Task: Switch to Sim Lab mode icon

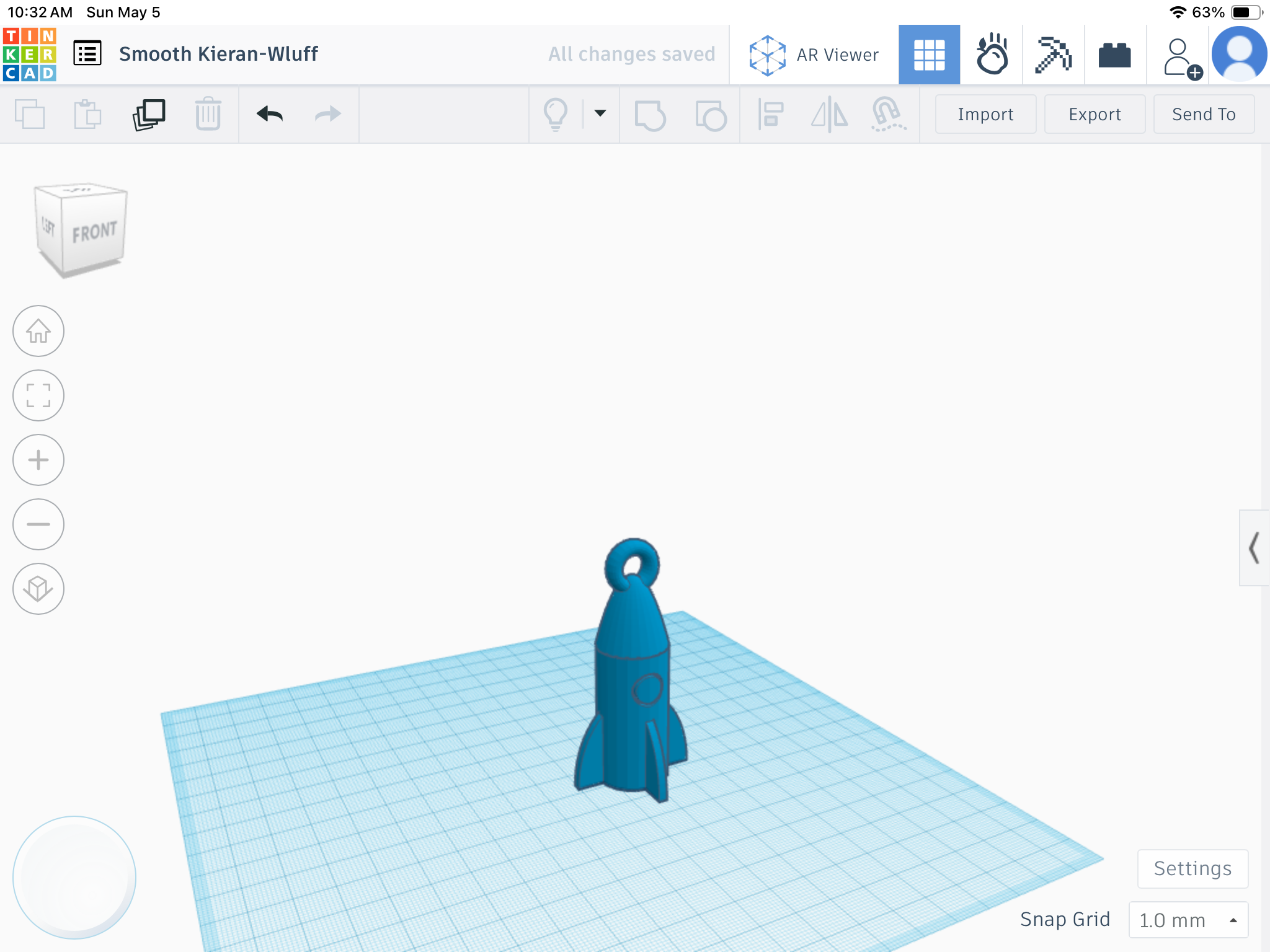Action: (992, 55)
